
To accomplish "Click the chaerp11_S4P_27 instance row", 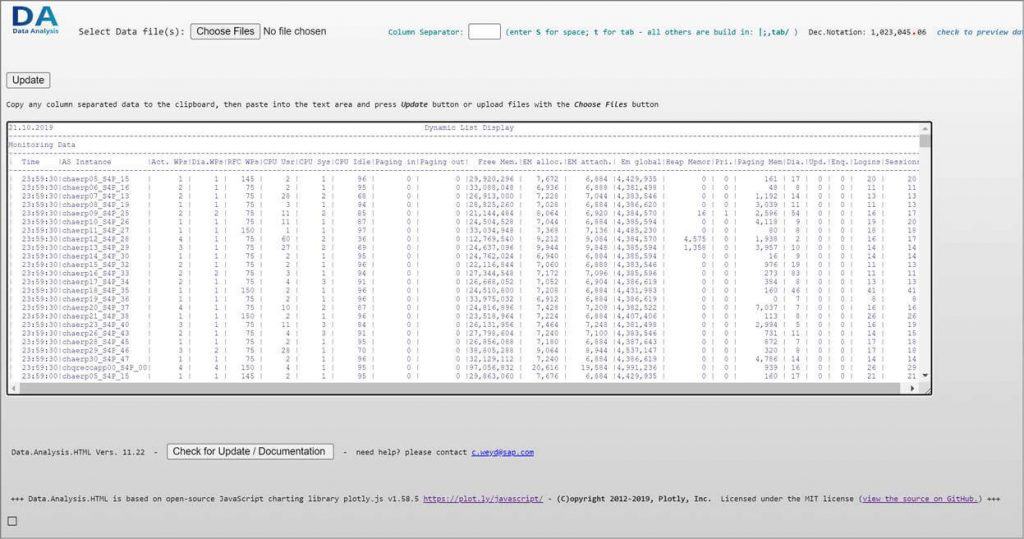I will (x=463, y=231).
